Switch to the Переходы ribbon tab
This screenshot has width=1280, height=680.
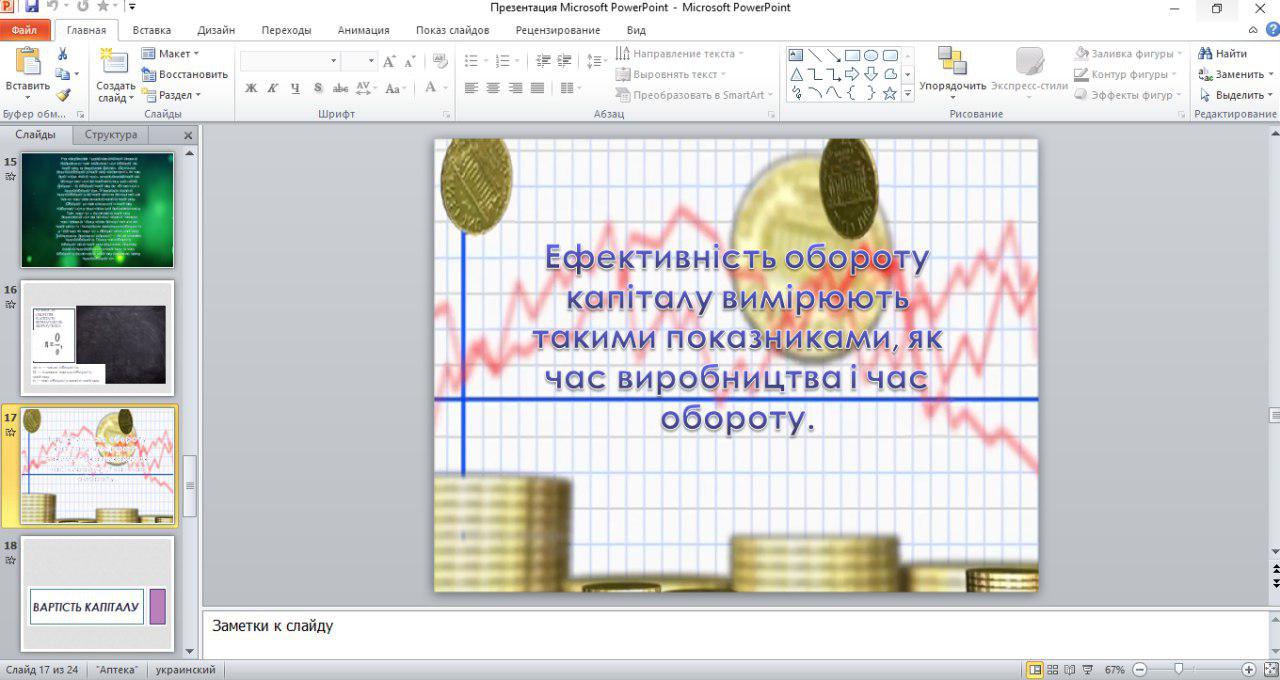[287, 31]
